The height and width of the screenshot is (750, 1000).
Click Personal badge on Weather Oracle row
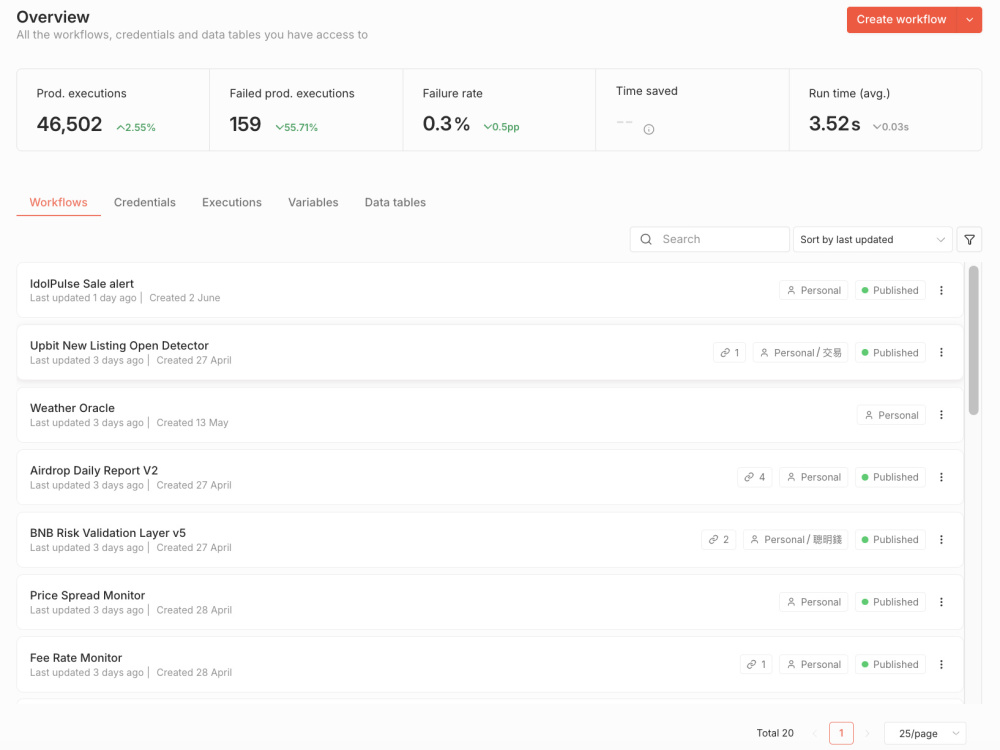tap(891, 415)
